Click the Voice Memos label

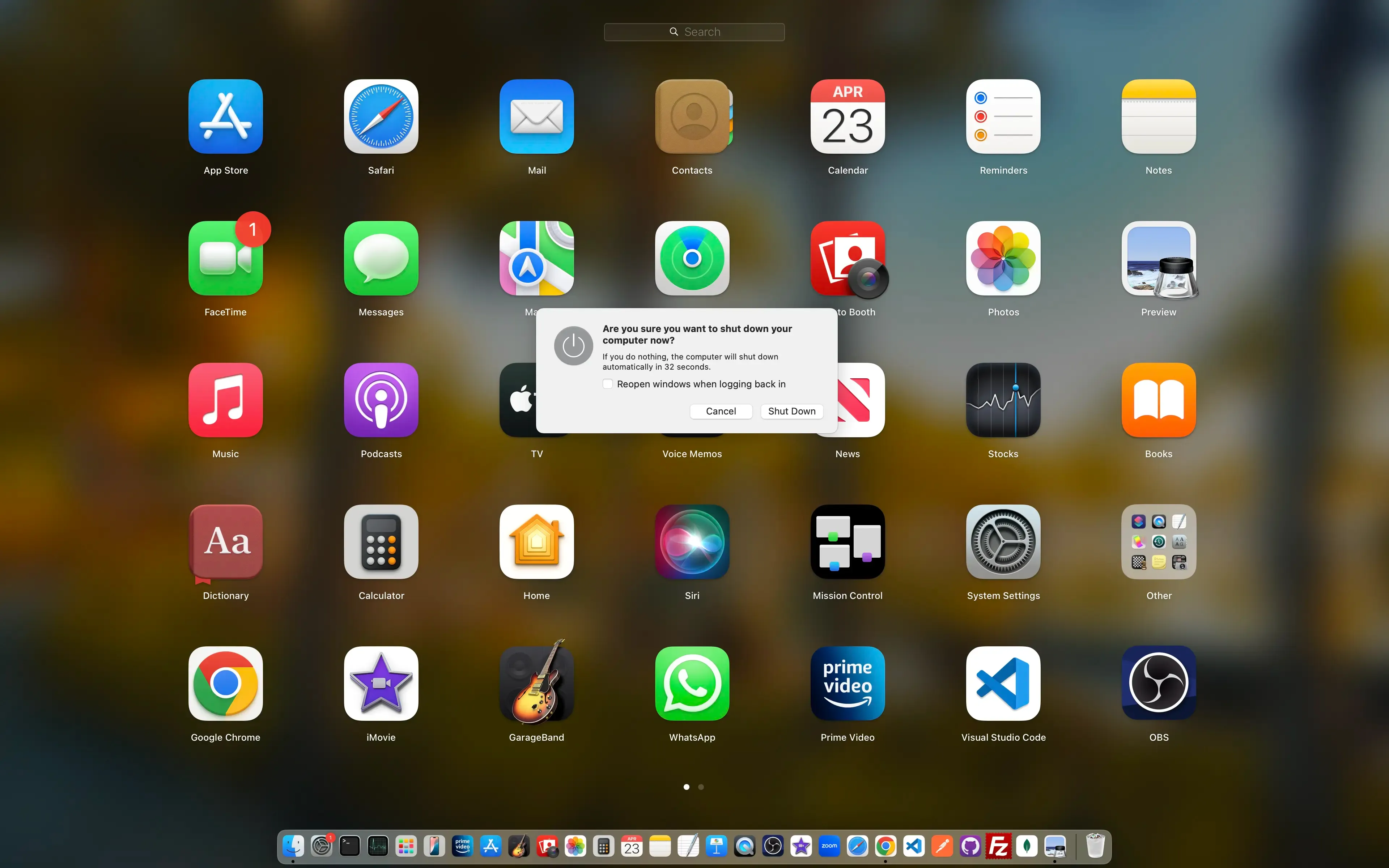click(x=692, y=454)
